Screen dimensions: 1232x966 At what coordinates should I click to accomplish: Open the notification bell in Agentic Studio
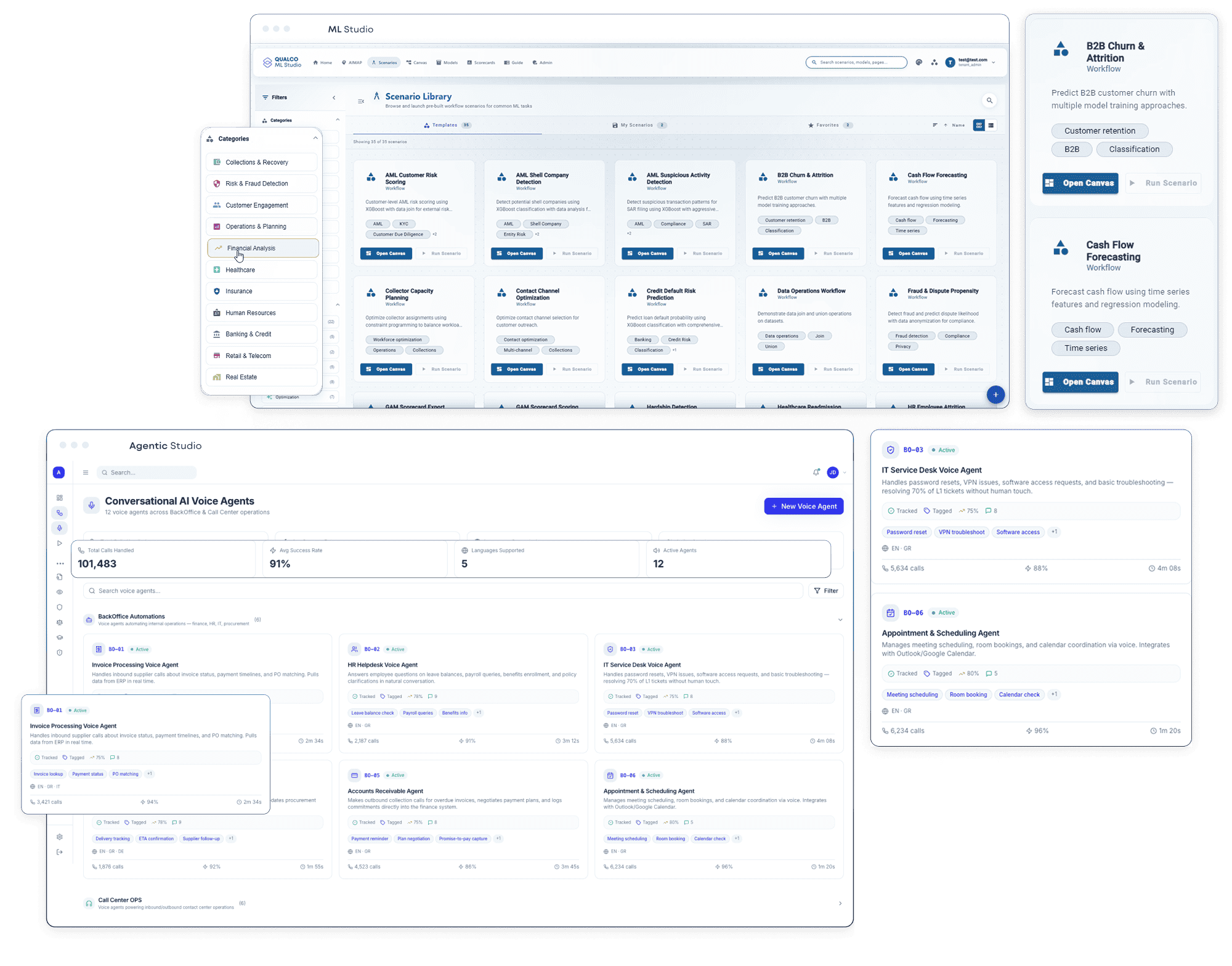pyautogui.click(x=816, y=473)
